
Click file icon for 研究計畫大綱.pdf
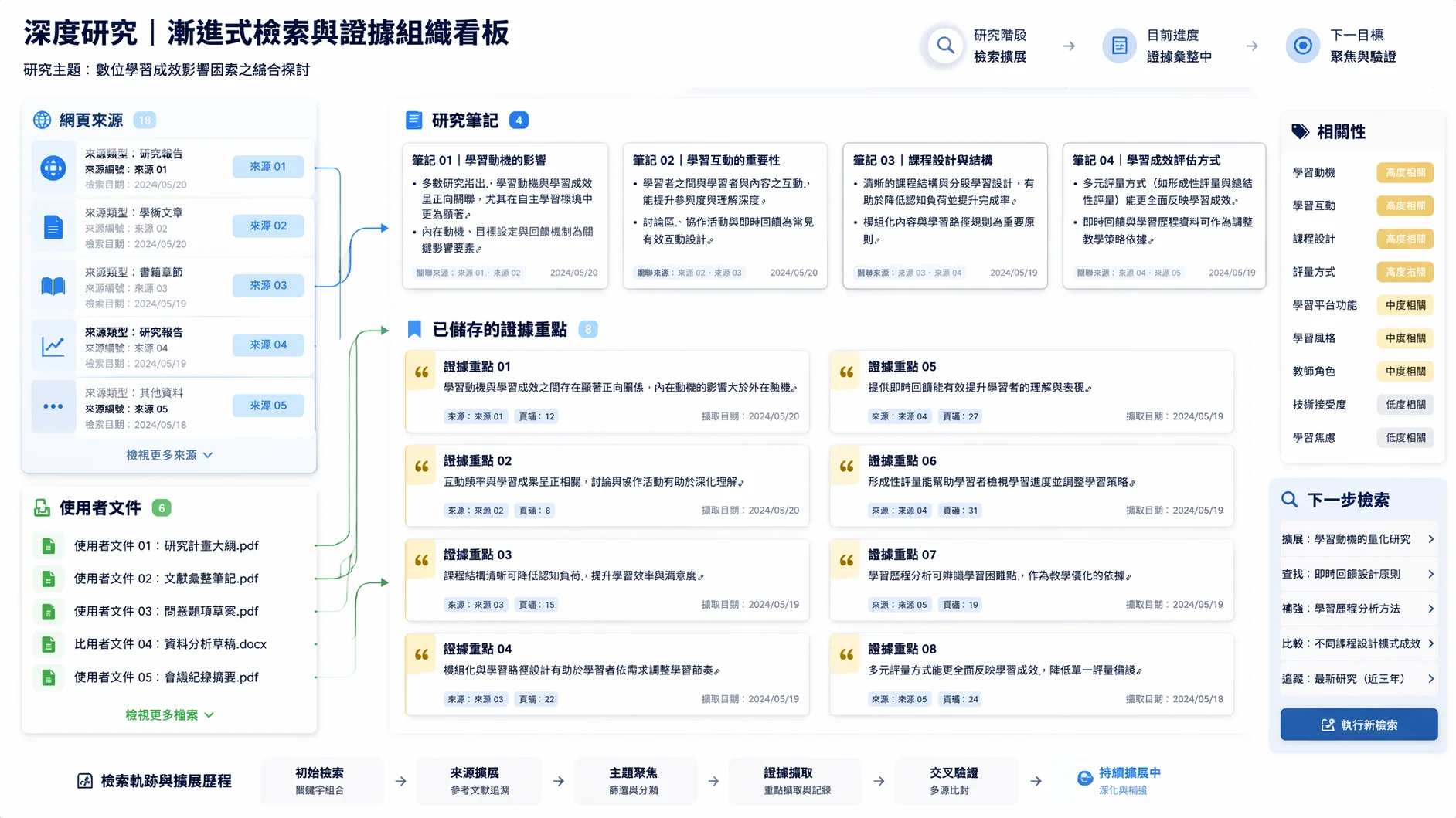coord(49,546)
